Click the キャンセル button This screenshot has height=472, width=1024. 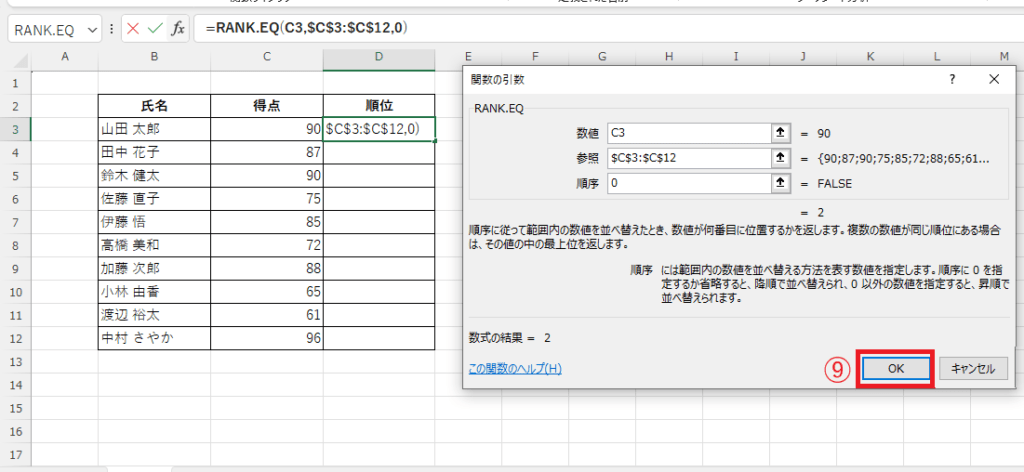click(973, 369)
